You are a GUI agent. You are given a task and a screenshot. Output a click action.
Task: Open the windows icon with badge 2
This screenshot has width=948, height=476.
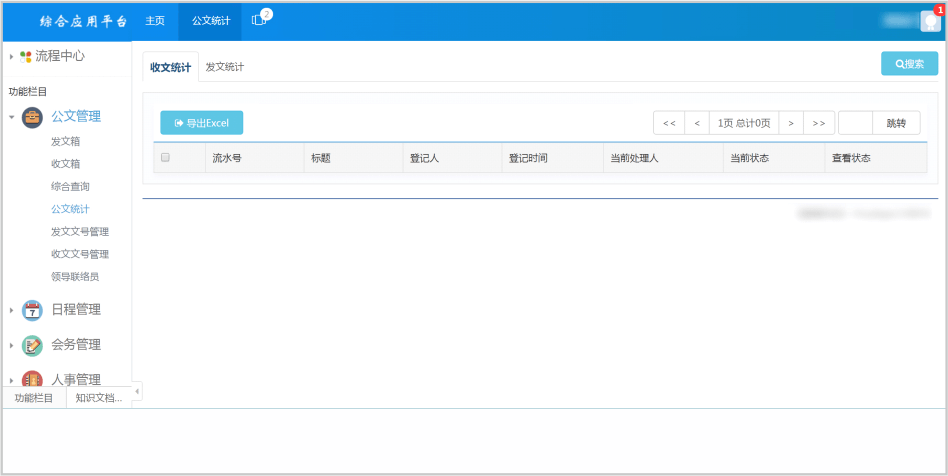click(259, 21)
